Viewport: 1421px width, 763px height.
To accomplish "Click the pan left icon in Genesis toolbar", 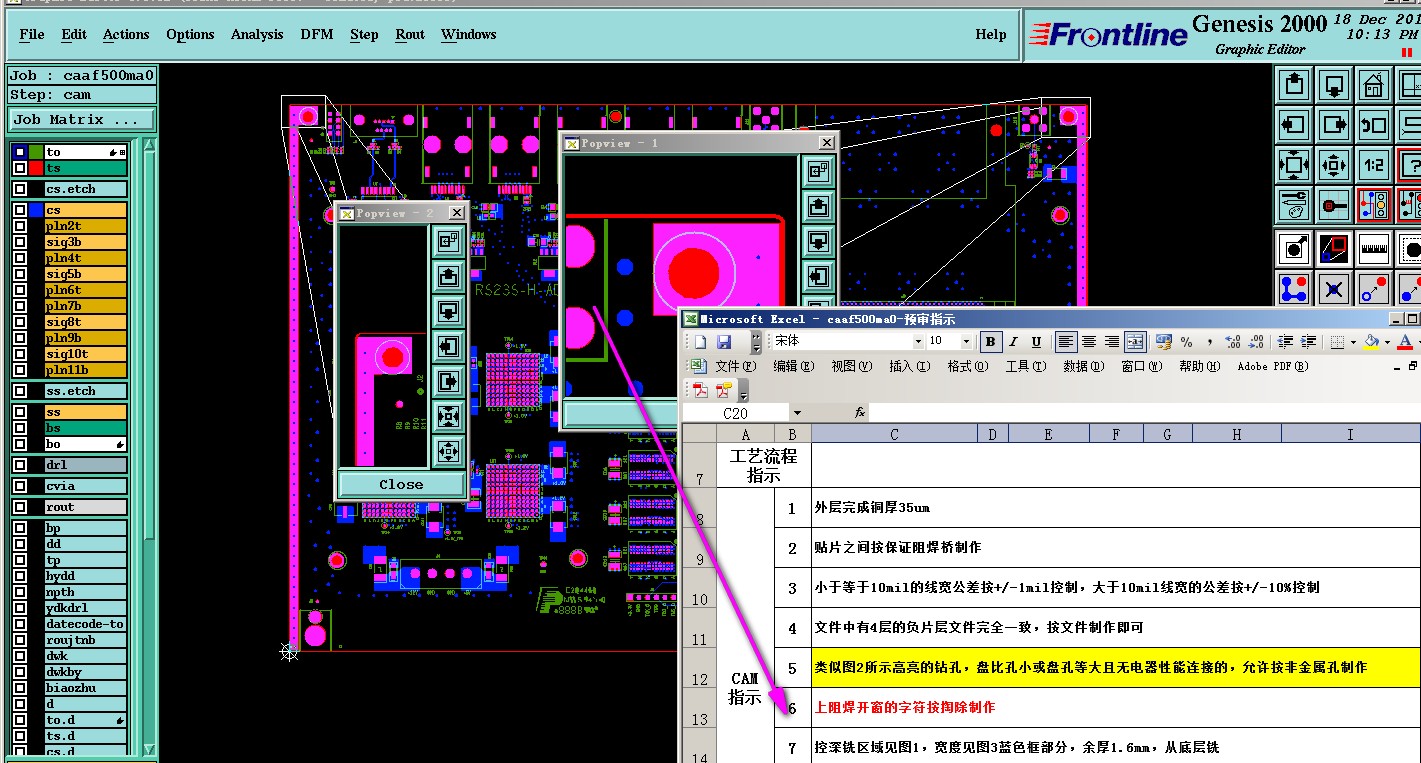I will (x=1294, y=125).
